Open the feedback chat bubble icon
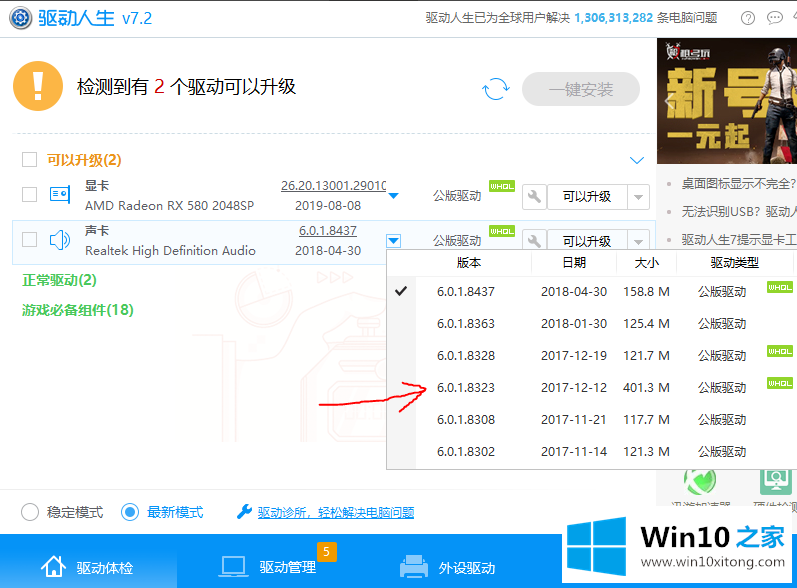The width and height of the screenshot is (797, 588). pos(775,18)
